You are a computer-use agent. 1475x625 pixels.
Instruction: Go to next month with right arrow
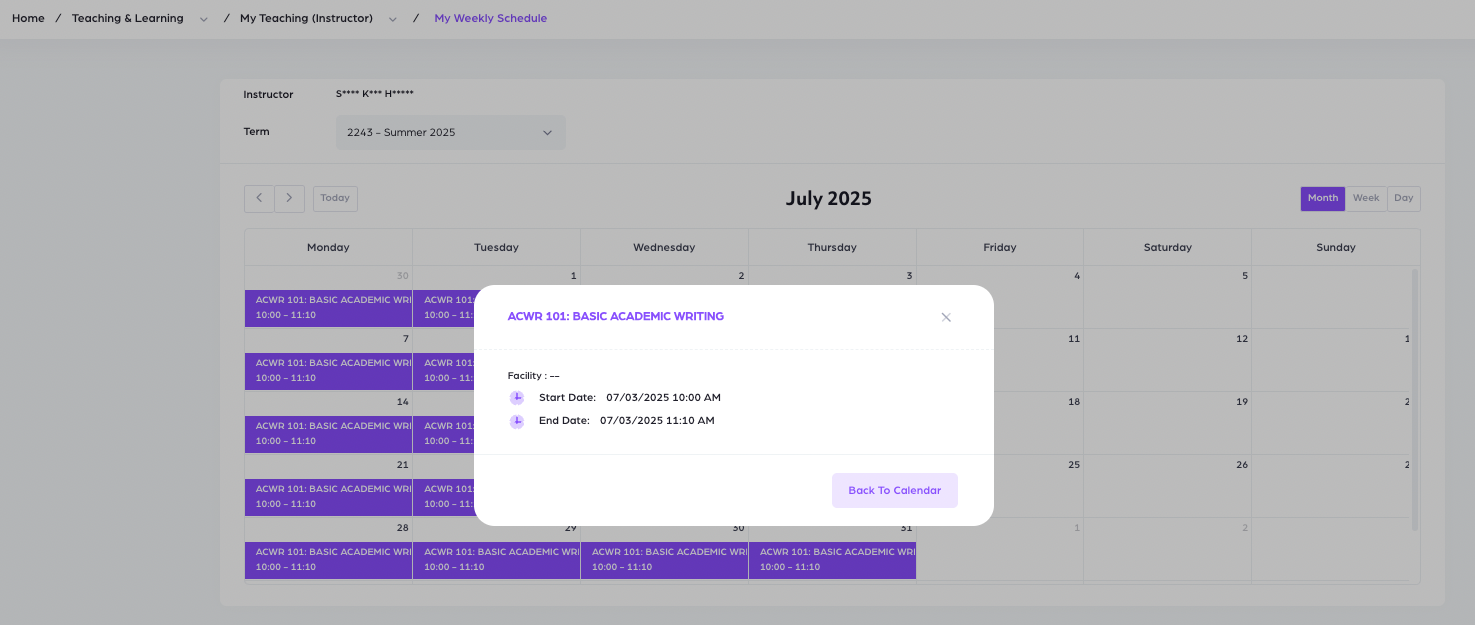(x=289, y=198)
